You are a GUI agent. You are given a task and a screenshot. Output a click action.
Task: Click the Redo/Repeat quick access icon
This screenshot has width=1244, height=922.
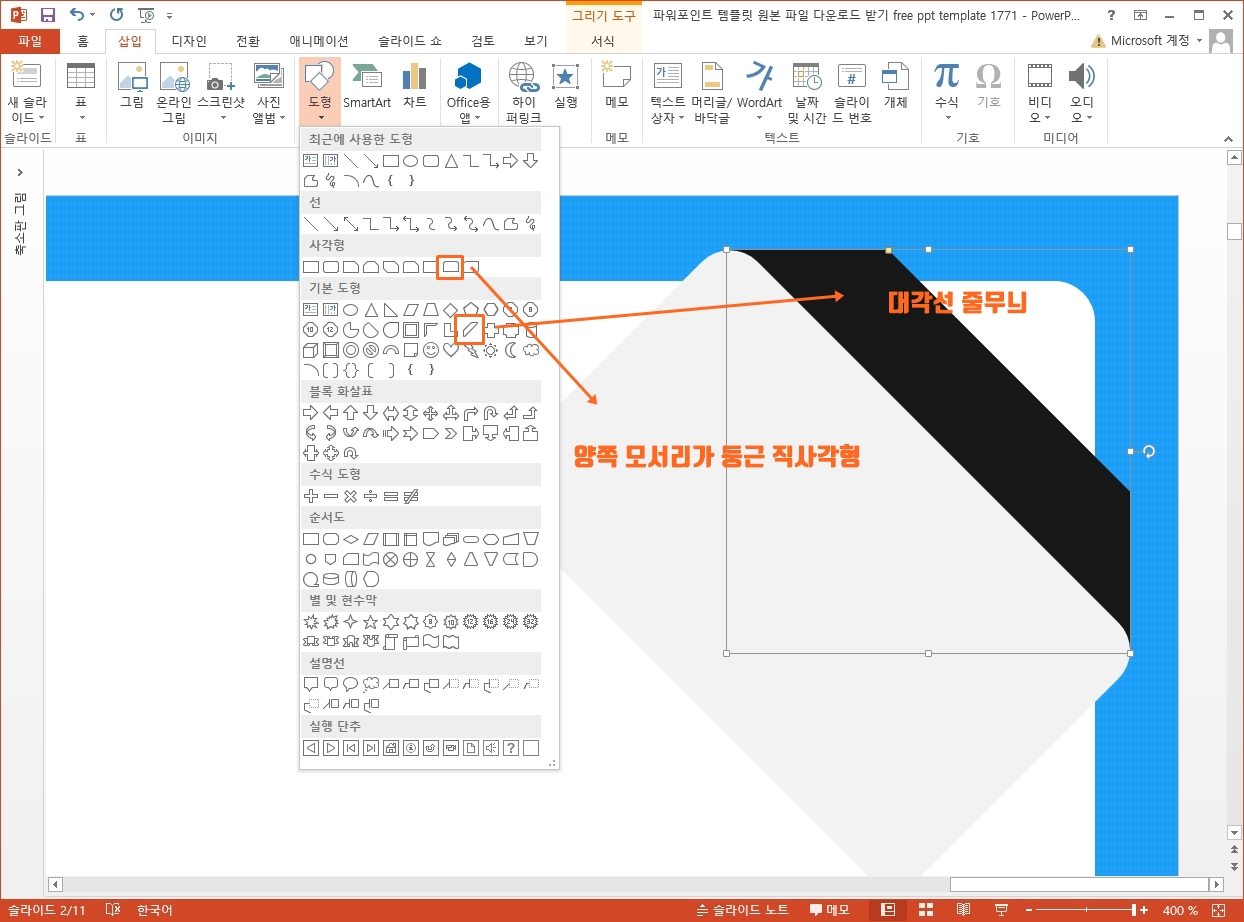116,15
